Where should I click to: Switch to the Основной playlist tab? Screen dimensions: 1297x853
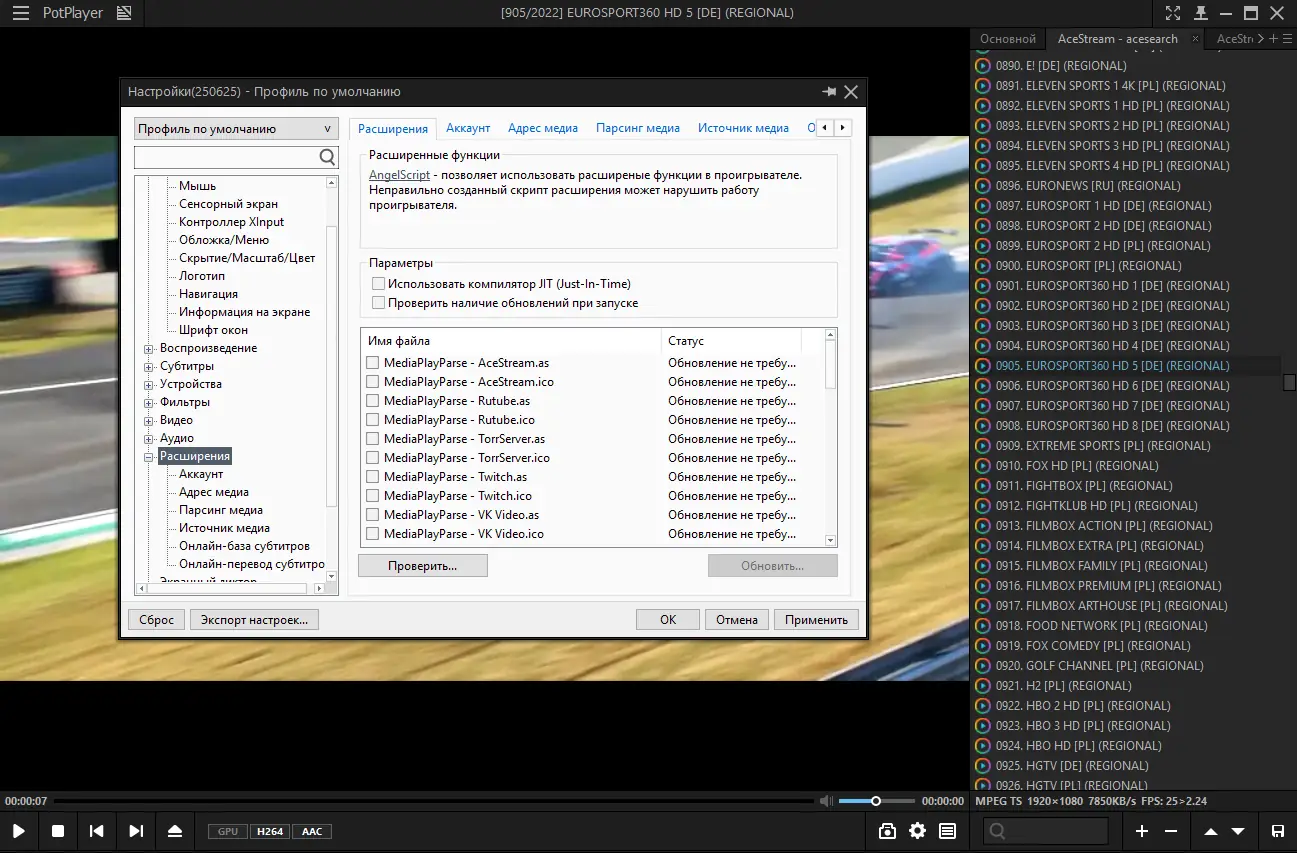click(x=1007, y=38)
